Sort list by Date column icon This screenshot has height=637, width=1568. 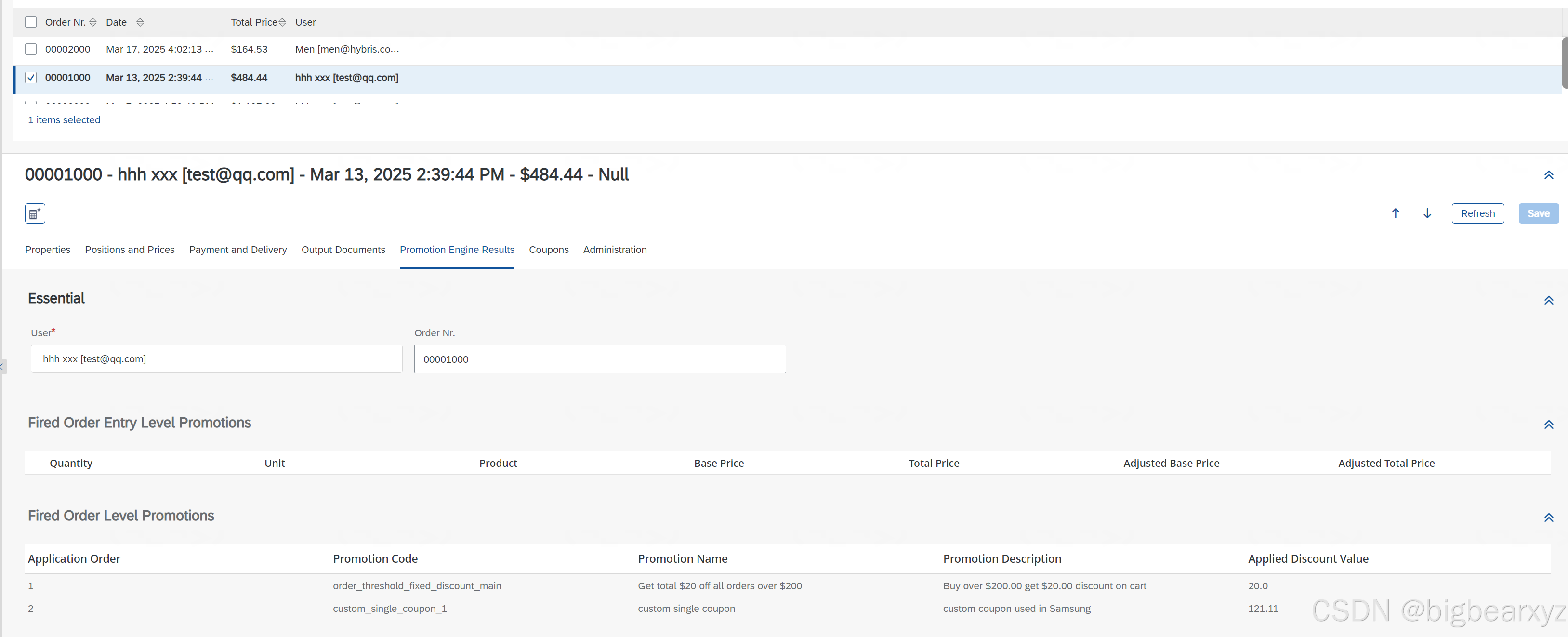140,23
